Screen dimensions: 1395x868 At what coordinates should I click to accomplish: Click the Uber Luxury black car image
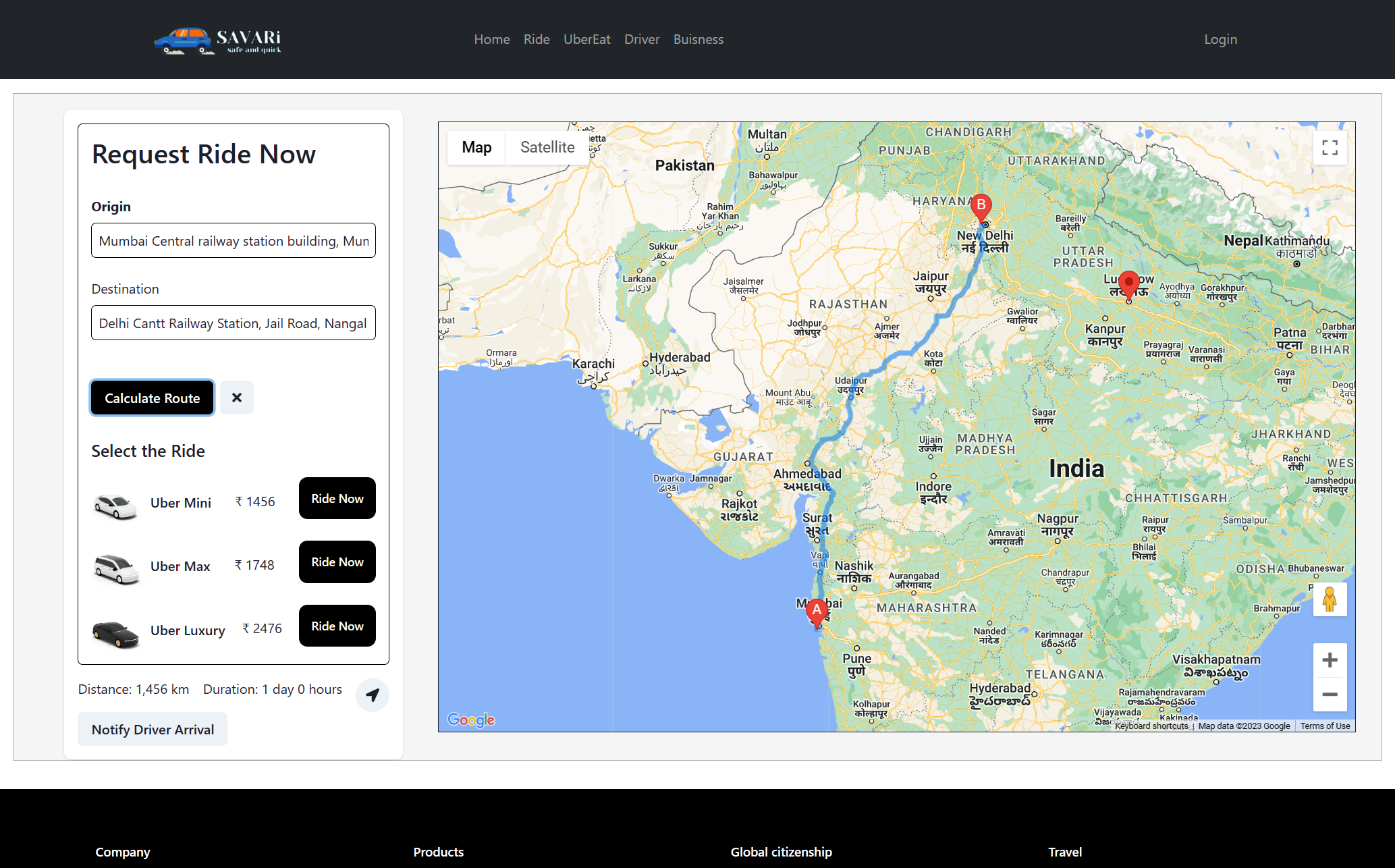[x=116, y=632]
